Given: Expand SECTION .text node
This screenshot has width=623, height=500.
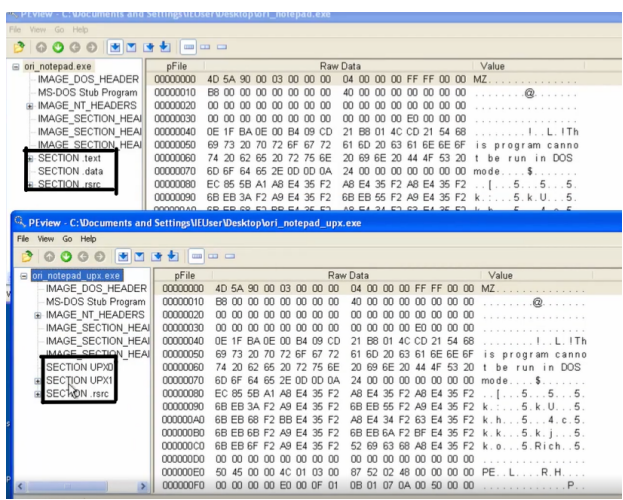Looking at the screenshot, I should click(x=30, y=158).
